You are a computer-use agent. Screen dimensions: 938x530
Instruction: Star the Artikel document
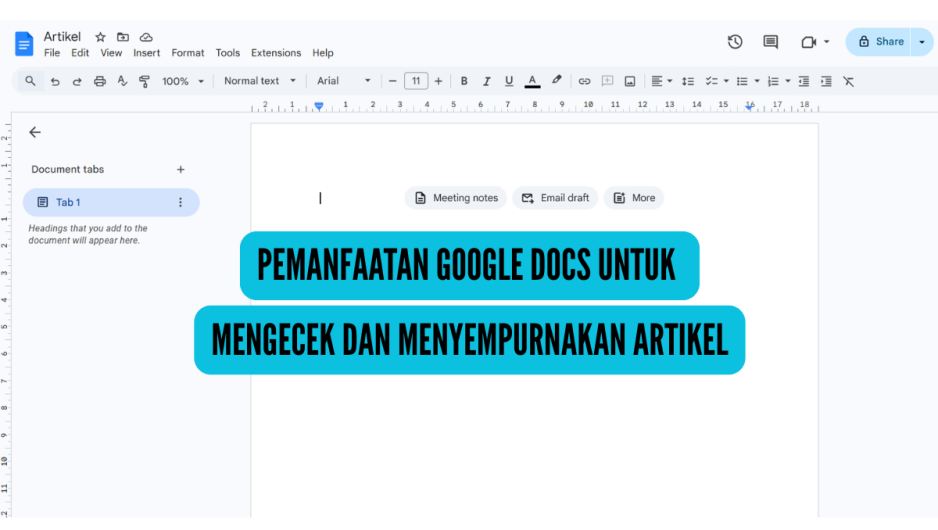pos(100,37)
